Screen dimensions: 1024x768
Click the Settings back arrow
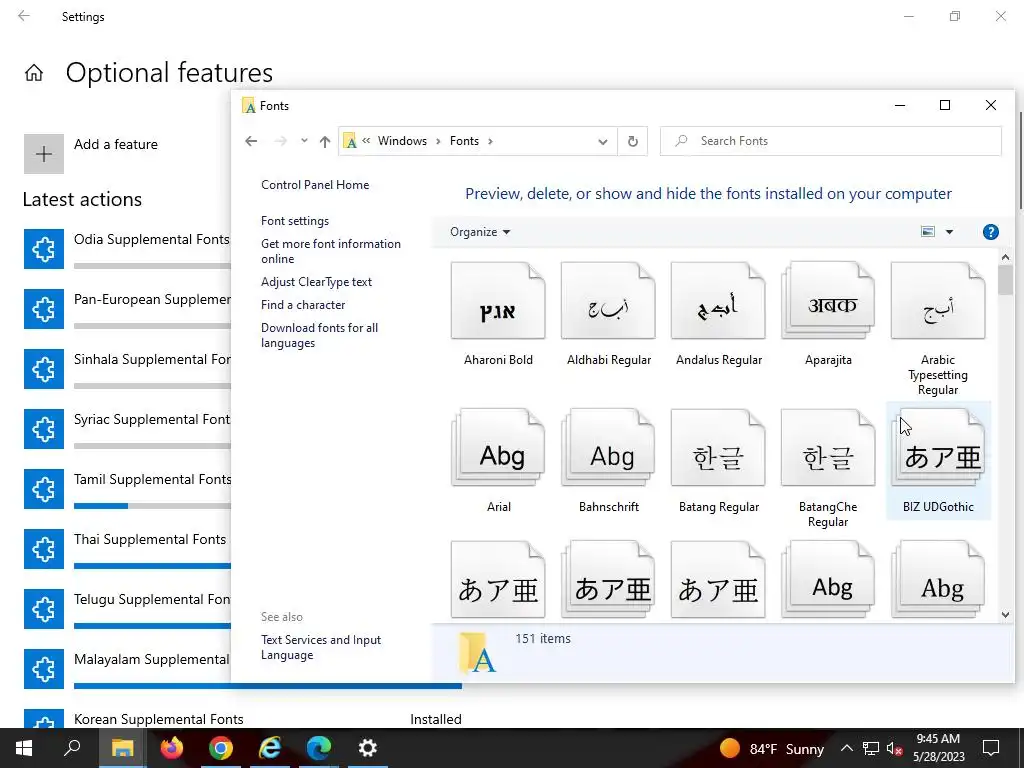(24, 16)
